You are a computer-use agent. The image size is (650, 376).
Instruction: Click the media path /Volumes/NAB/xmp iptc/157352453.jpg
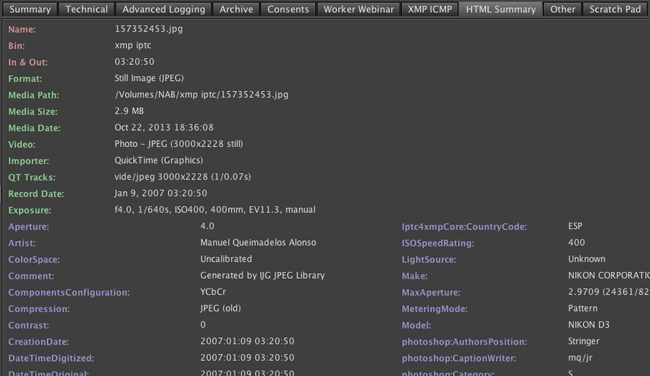[201, 95]
